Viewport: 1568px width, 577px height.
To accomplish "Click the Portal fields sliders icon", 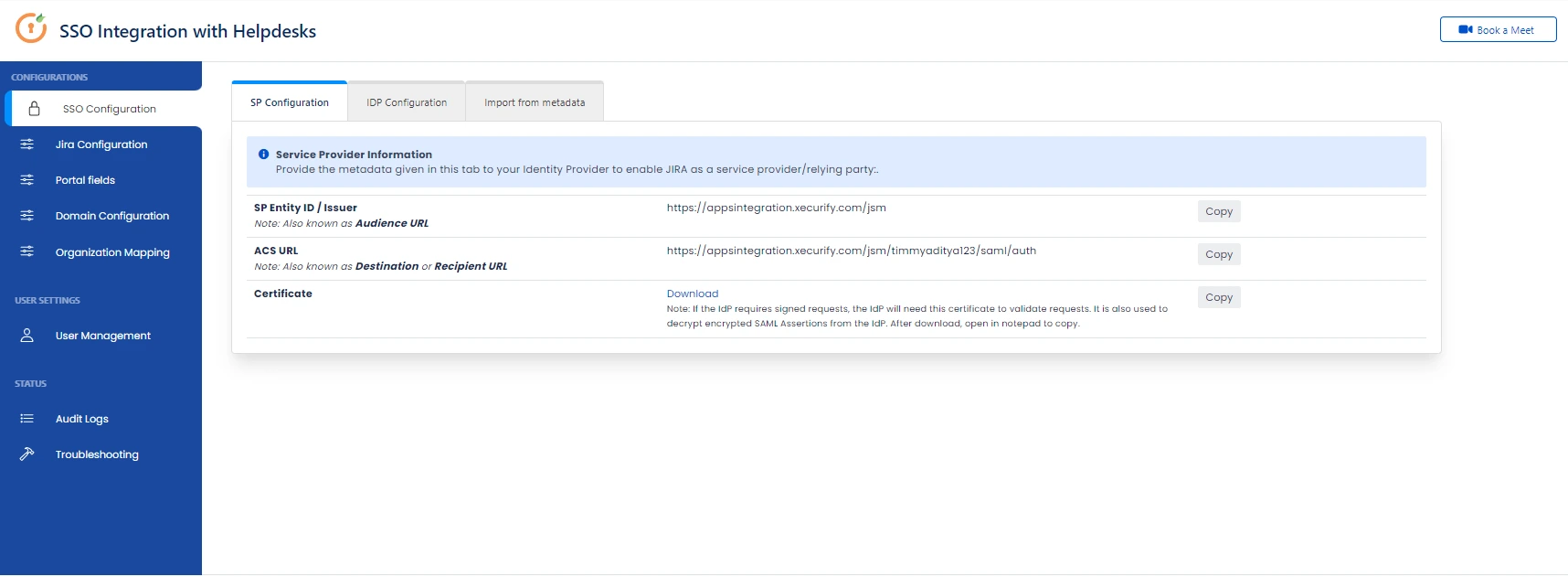I will click(27, 180).
